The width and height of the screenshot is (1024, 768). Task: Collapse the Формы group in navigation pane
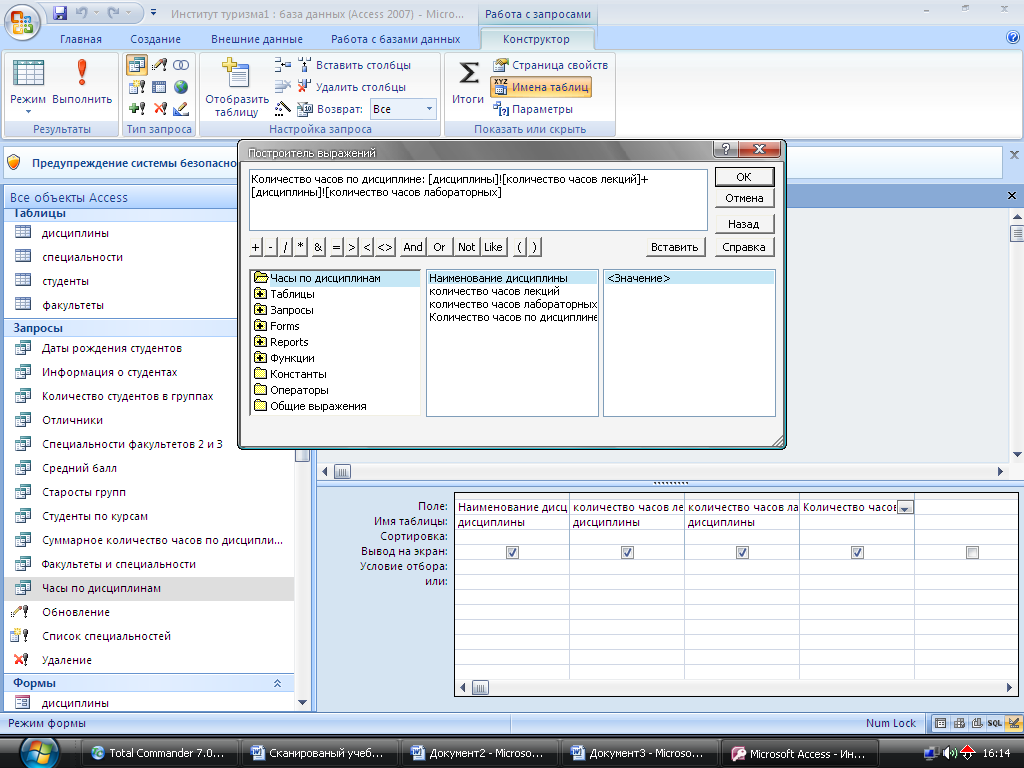click(x=277, y=683)
